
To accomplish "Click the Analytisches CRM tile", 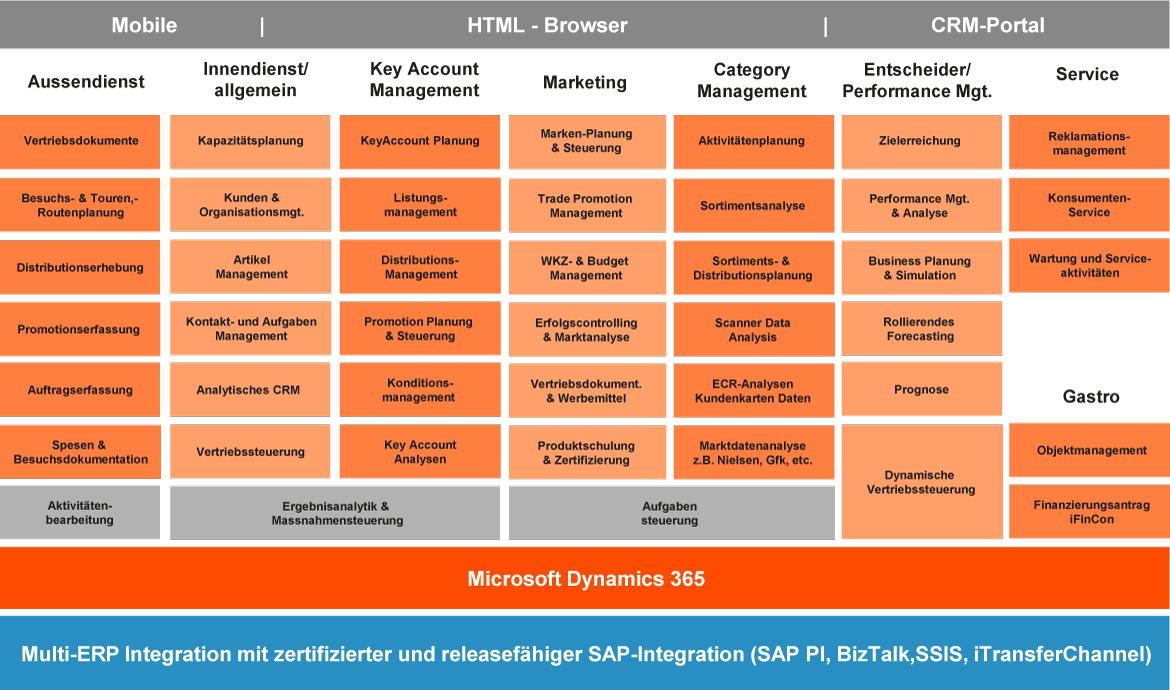I will pos(250,389).
